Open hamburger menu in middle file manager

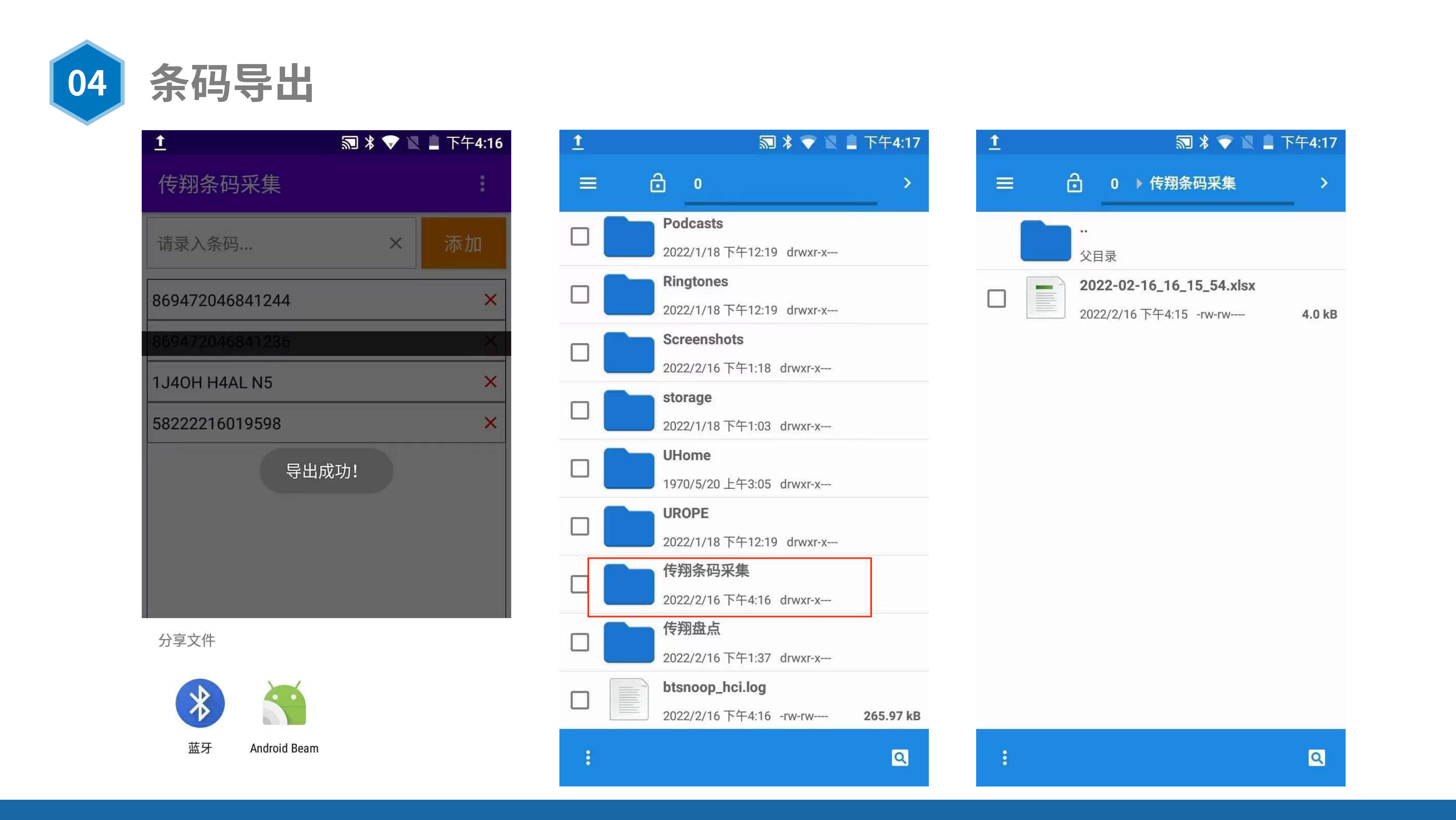click(588, 183)
